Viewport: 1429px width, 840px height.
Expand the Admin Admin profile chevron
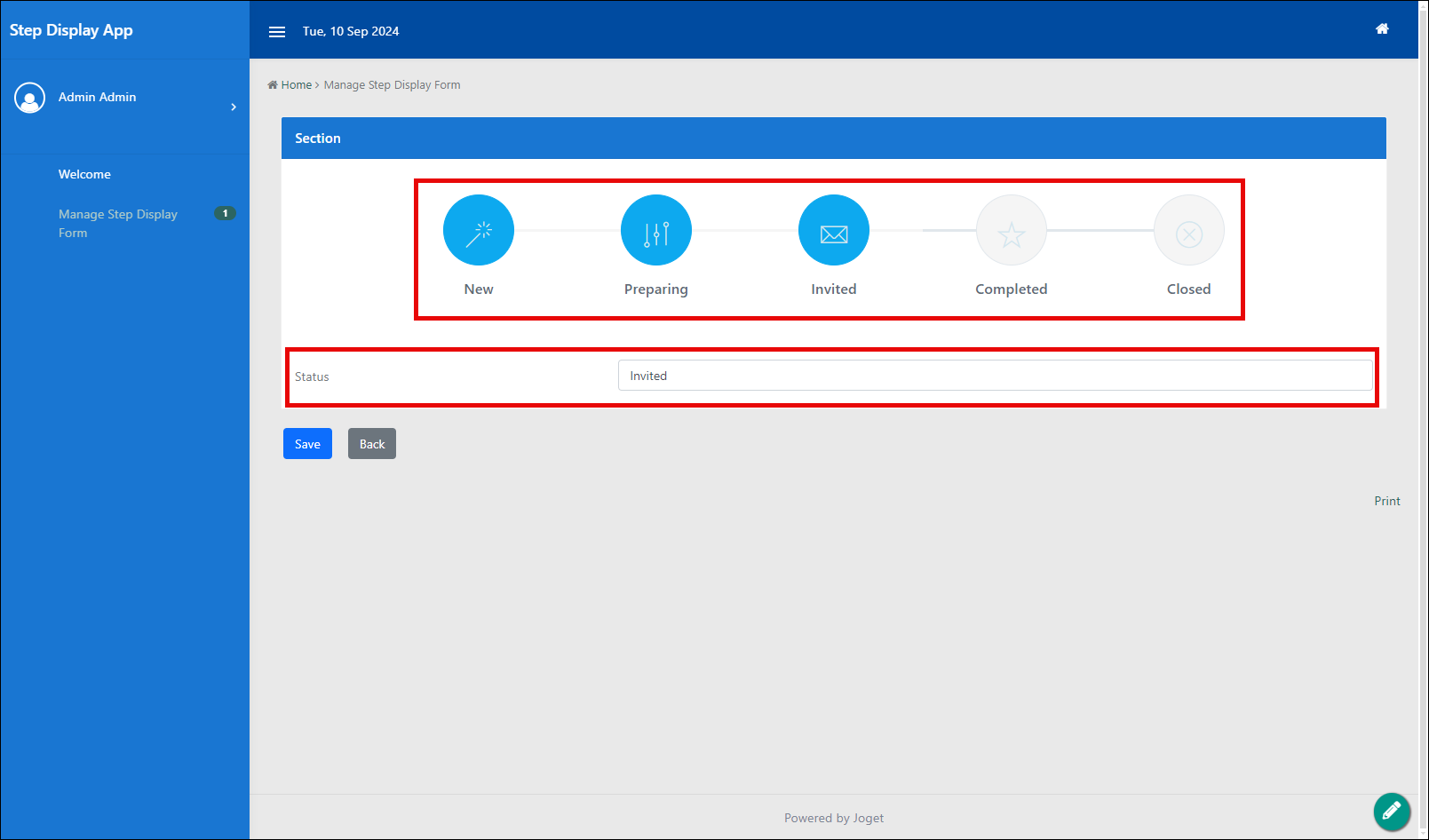(234, 107)
